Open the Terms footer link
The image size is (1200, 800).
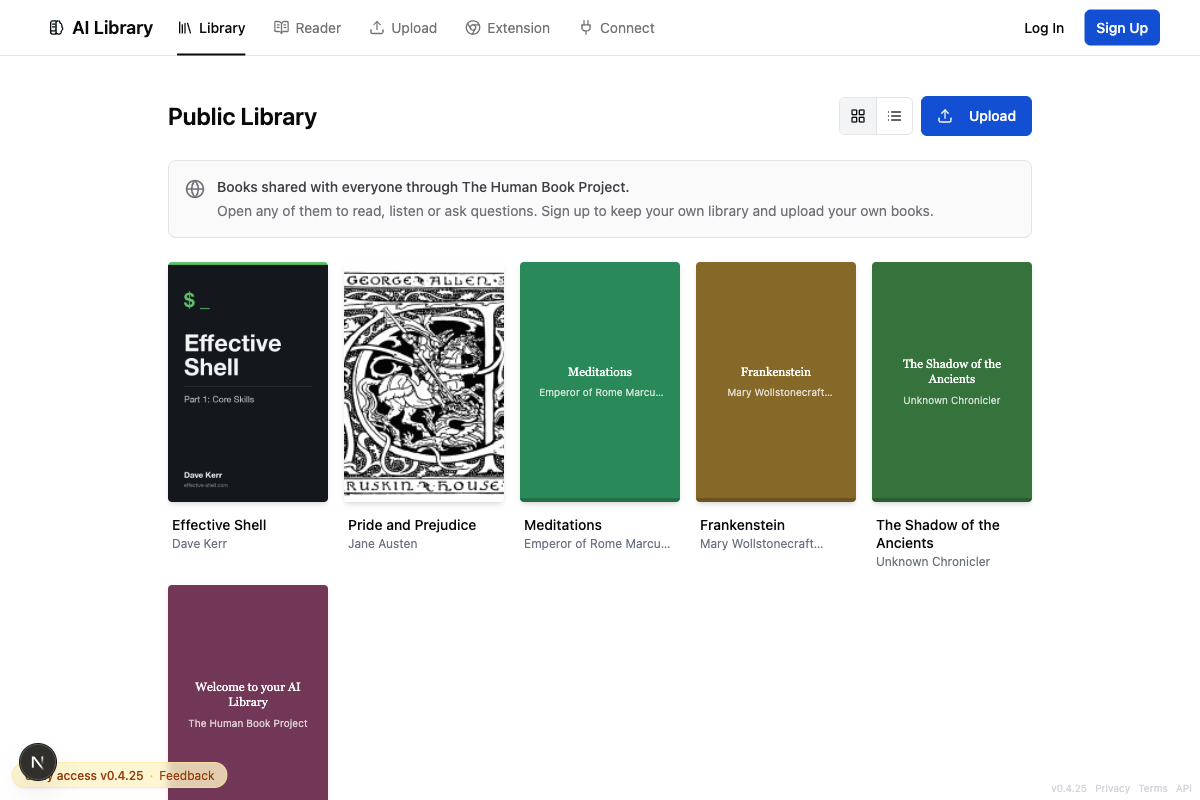[1153, 788]
